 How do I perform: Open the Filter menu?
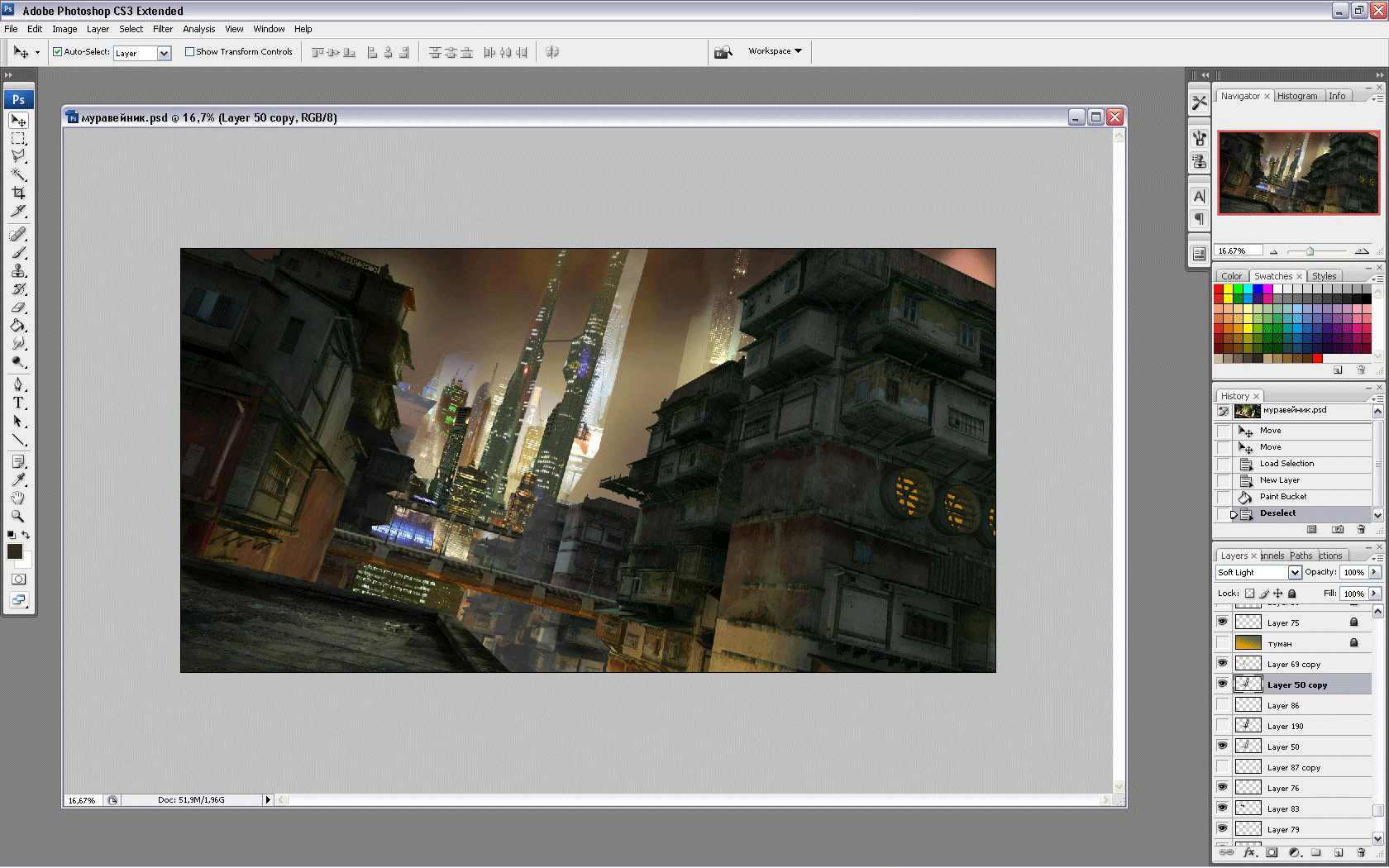[x=163, y=29]
